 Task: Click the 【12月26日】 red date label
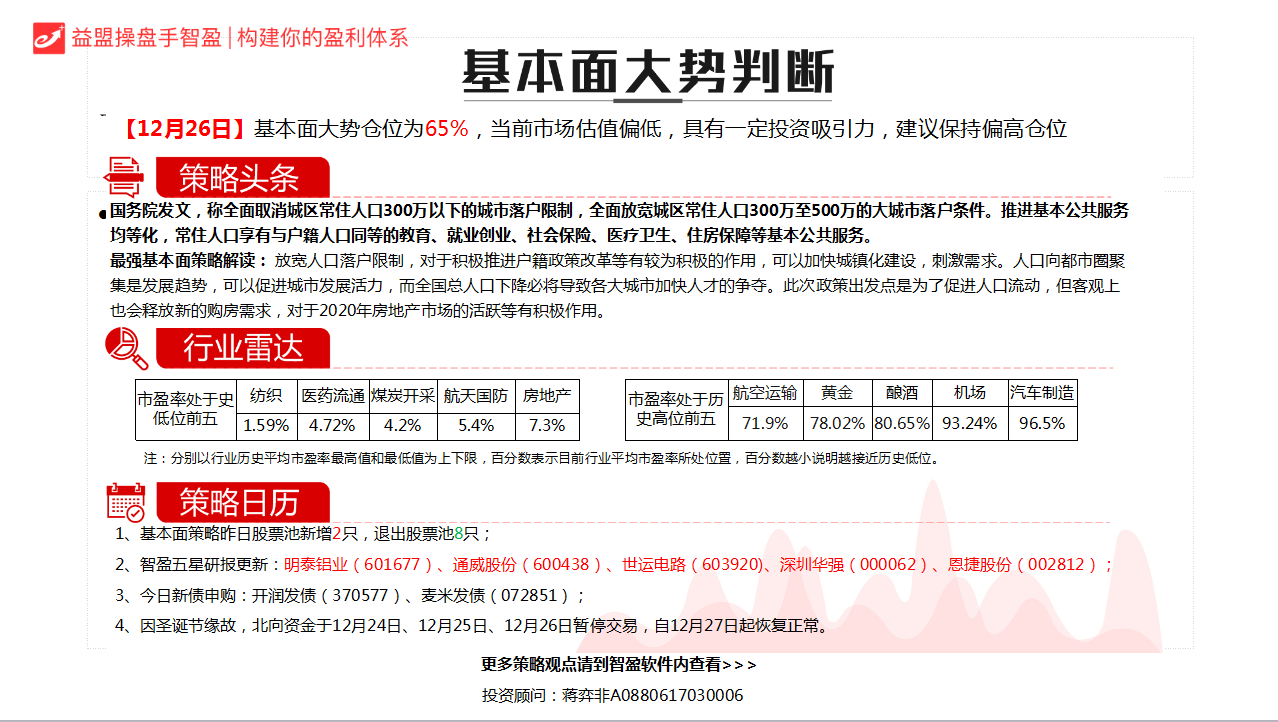(185, 129)
